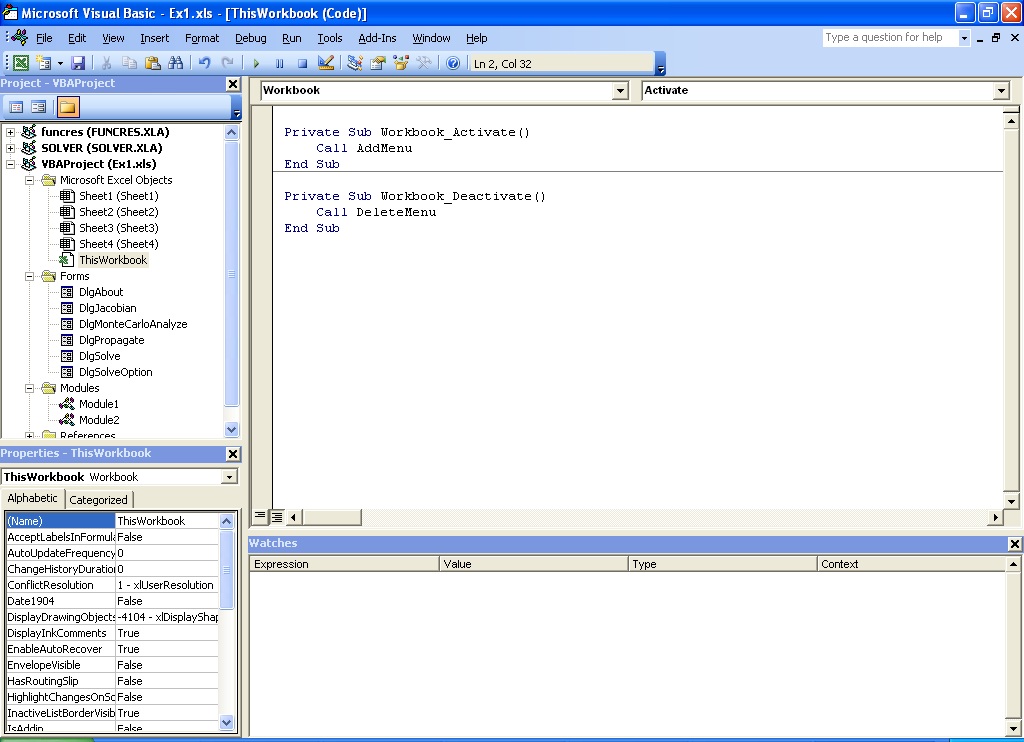Image resolution: width=1024 pixels, height=742 pixels.
Task: Click the project tree vertical scrollbar
Action: click(x=231, y=274)
